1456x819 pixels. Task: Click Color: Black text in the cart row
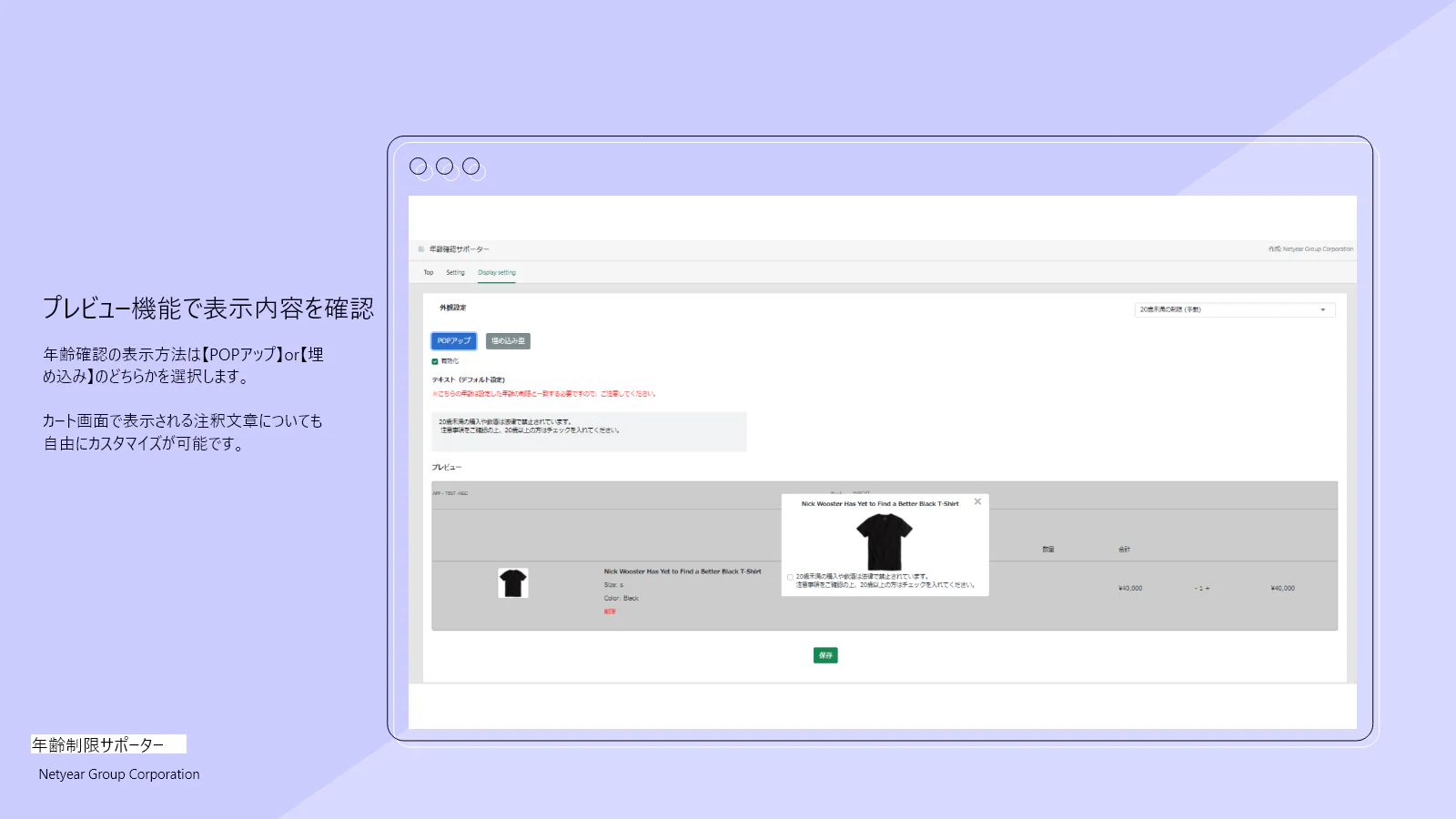tap(622, 599)
